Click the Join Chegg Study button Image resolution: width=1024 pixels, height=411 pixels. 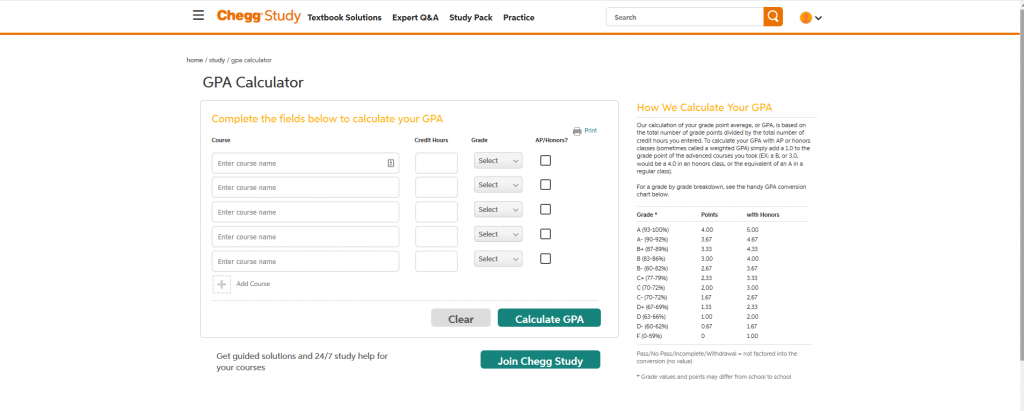point(540,360)
